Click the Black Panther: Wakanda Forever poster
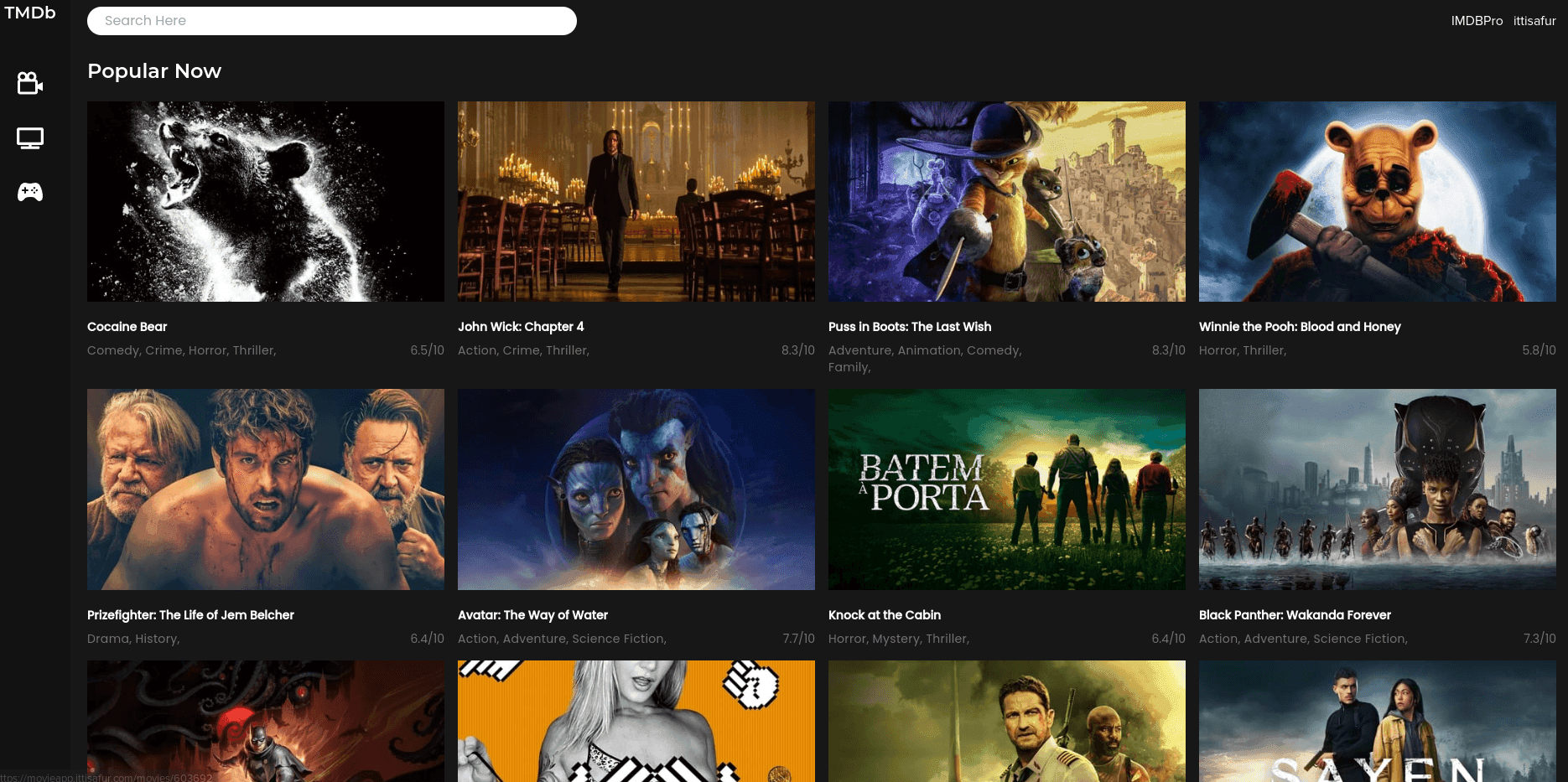The height and width of the screenshot is (782, 1568). click(1377, 489)
